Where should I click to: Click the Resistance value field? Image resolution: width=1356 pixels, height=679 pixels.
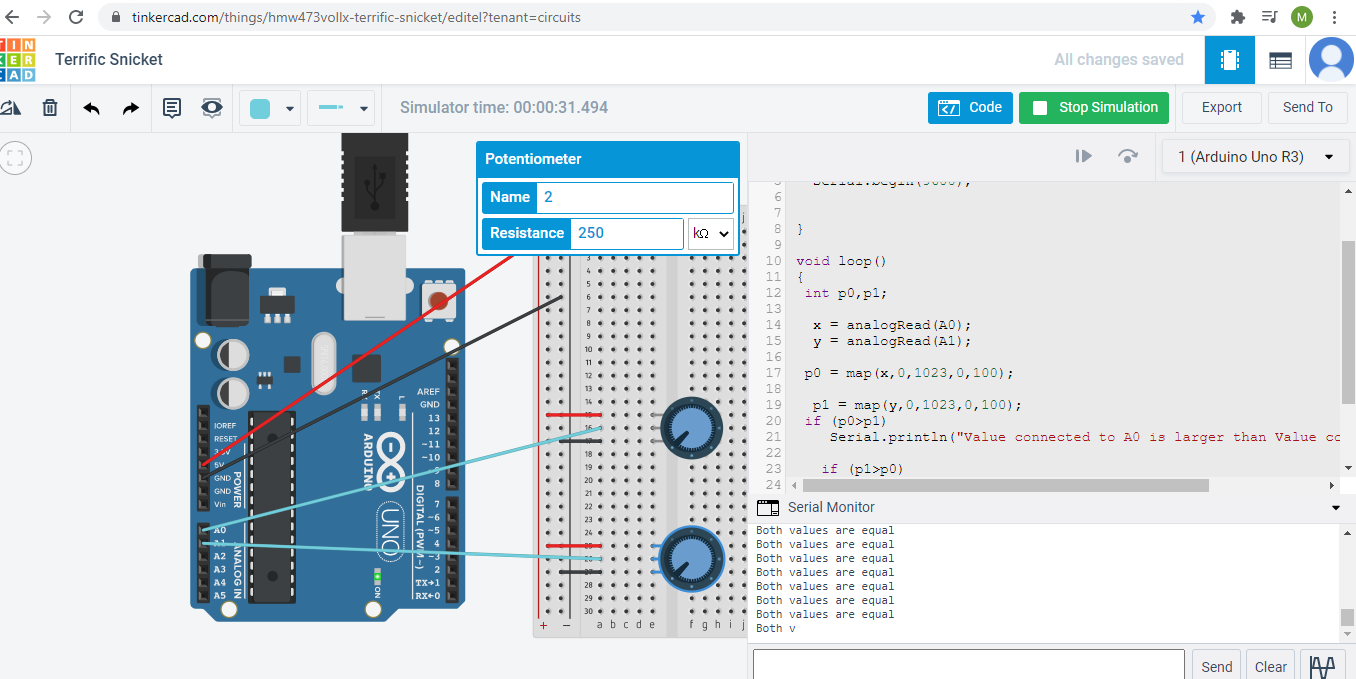[627, 233]
